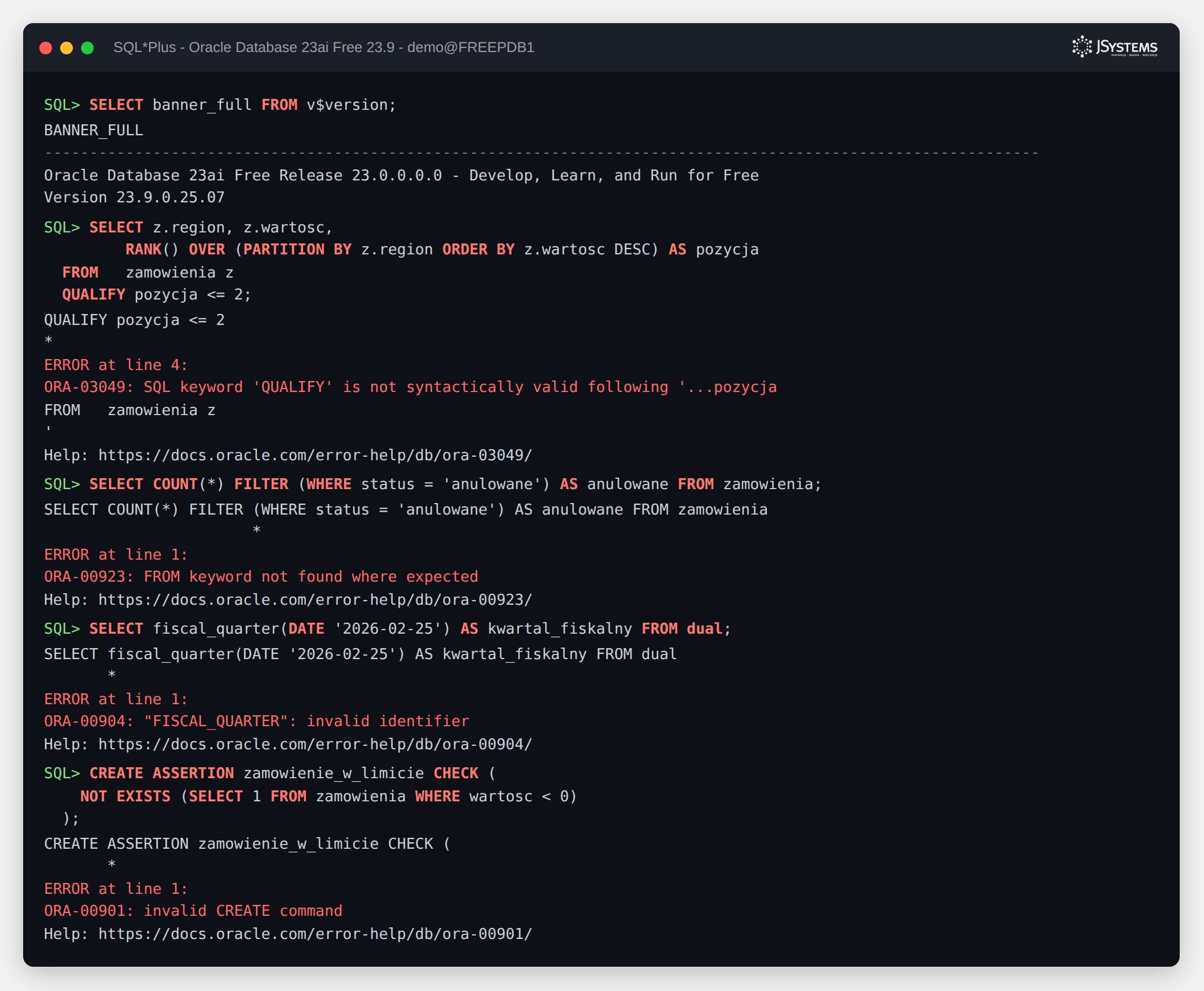Click the 'ERROR at line 4:' text
Viewport: 1204px width, 991px height.
116,365
